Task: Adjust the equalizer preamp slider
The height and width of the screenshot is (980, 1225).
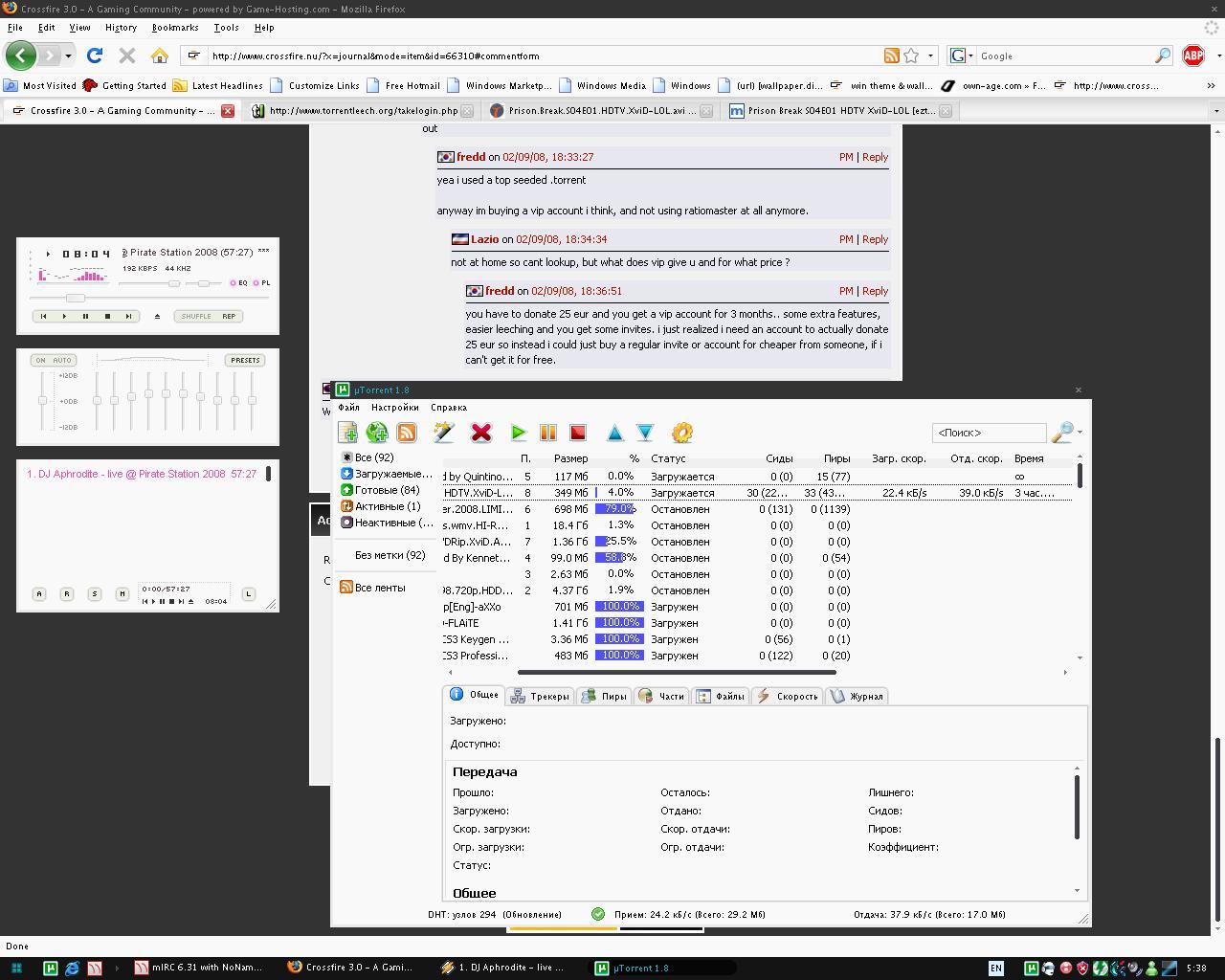Action: pos(42,400)
